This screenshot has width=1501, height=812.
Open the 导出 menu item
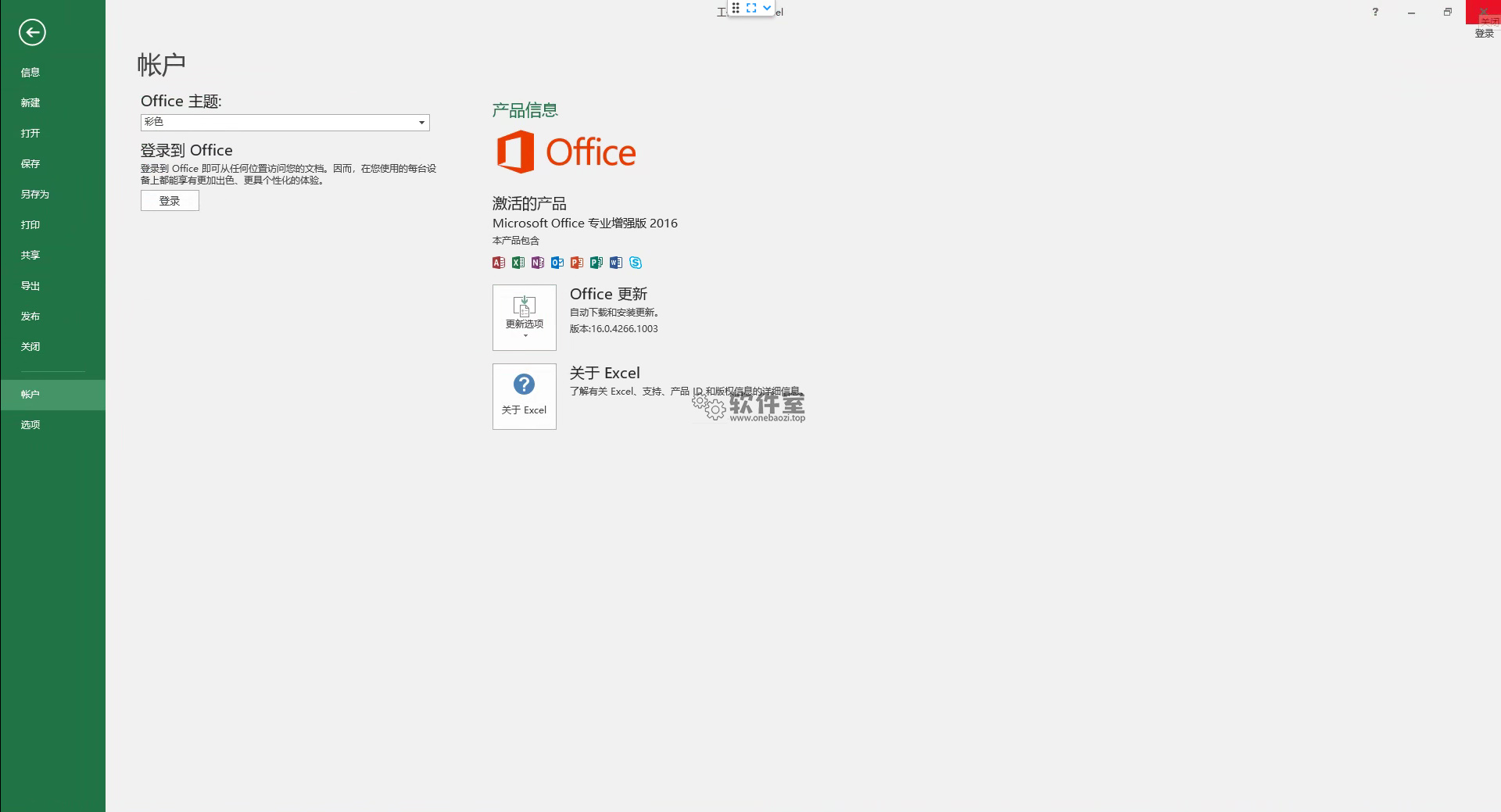(x=52, y=285)
